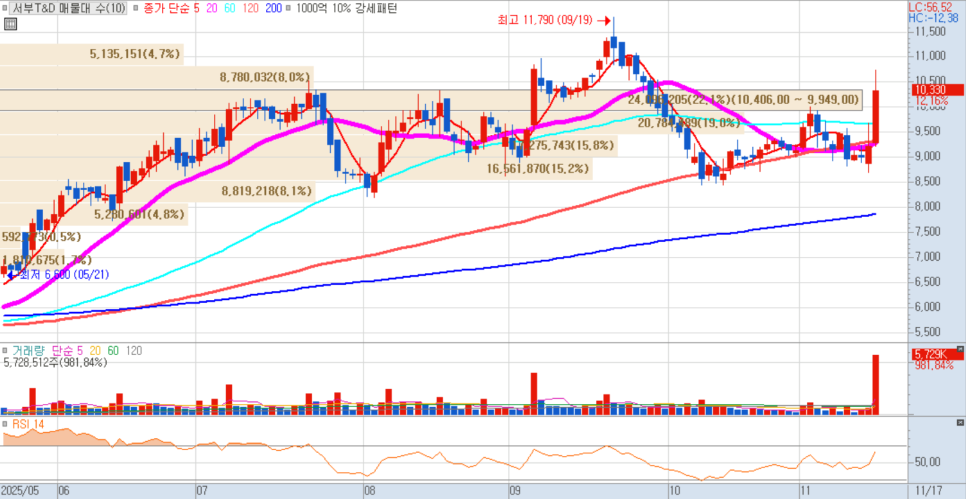Click the 12,16% change rate text
The width and height of the screenshot is (966, 499).
[x=930, y=100]
